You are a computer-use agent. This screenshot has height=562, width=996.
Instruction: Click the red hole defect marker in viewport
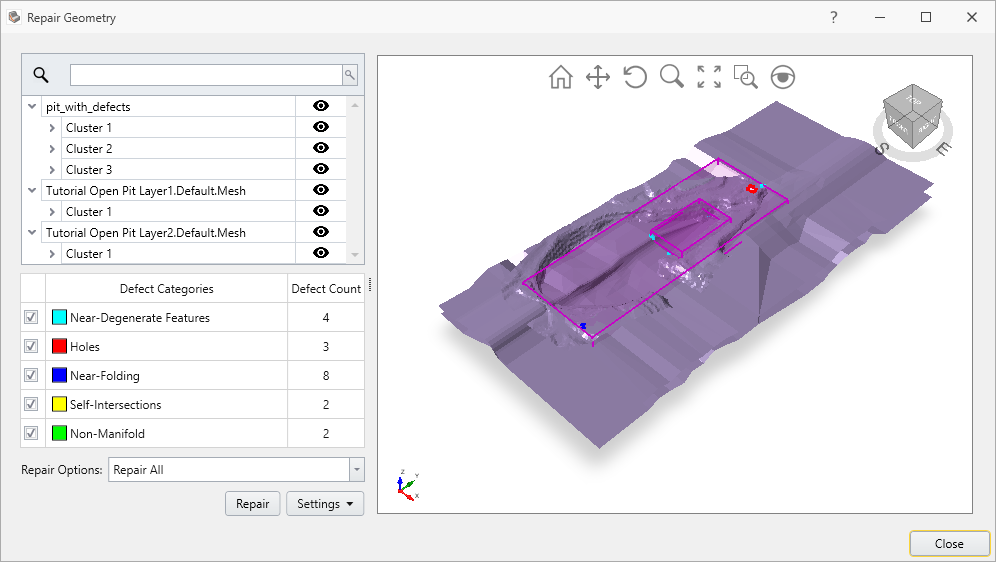coord(752,188)
